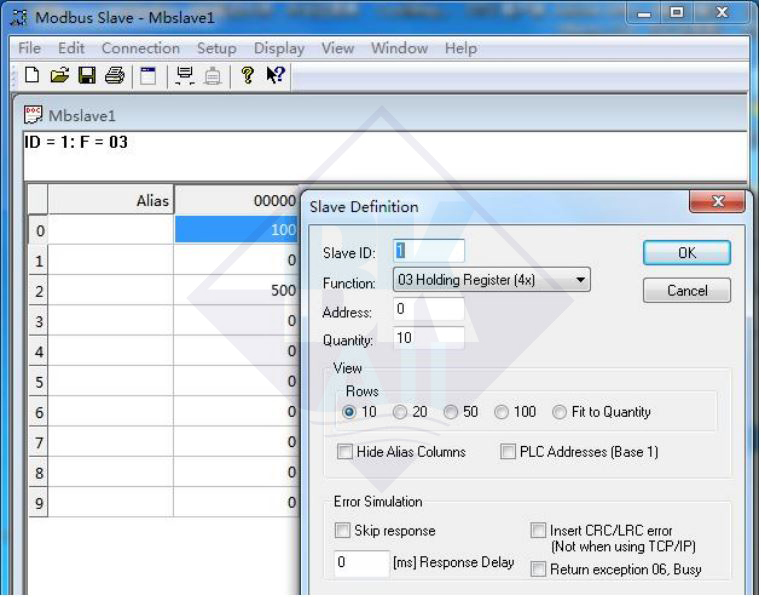
Task: Close the Slave Definition dialog
Action: (717, 200)
